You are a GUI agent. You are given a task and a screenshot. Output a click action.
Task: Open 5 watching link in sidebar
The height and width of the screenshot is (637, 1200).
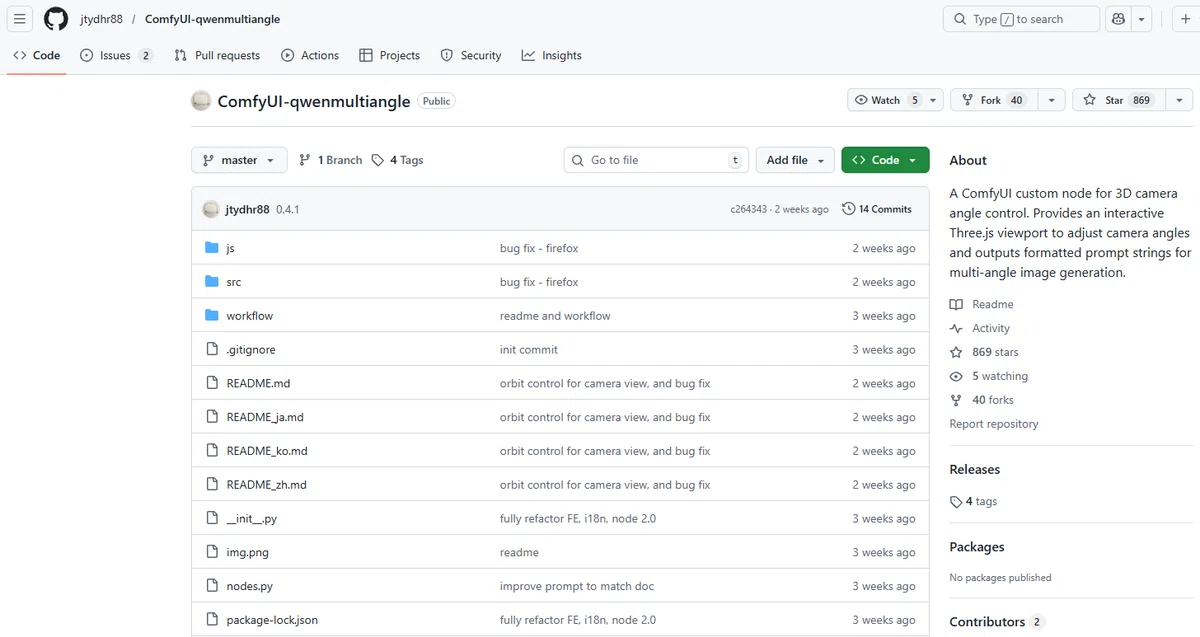989,376
